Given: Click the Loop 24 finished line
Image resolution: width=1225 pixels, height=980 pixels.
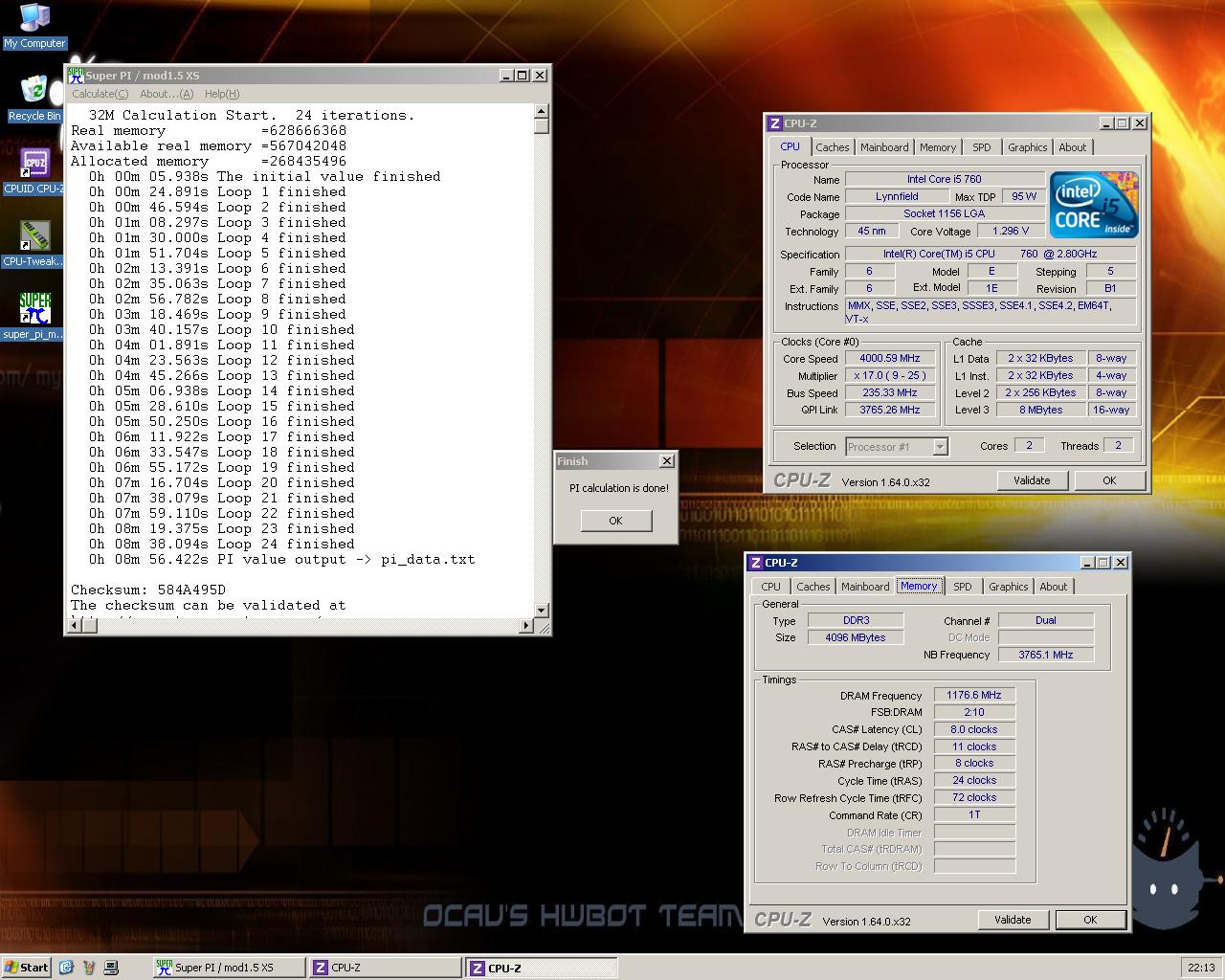Looking at the screenshot, I should (x=222, y=544).
